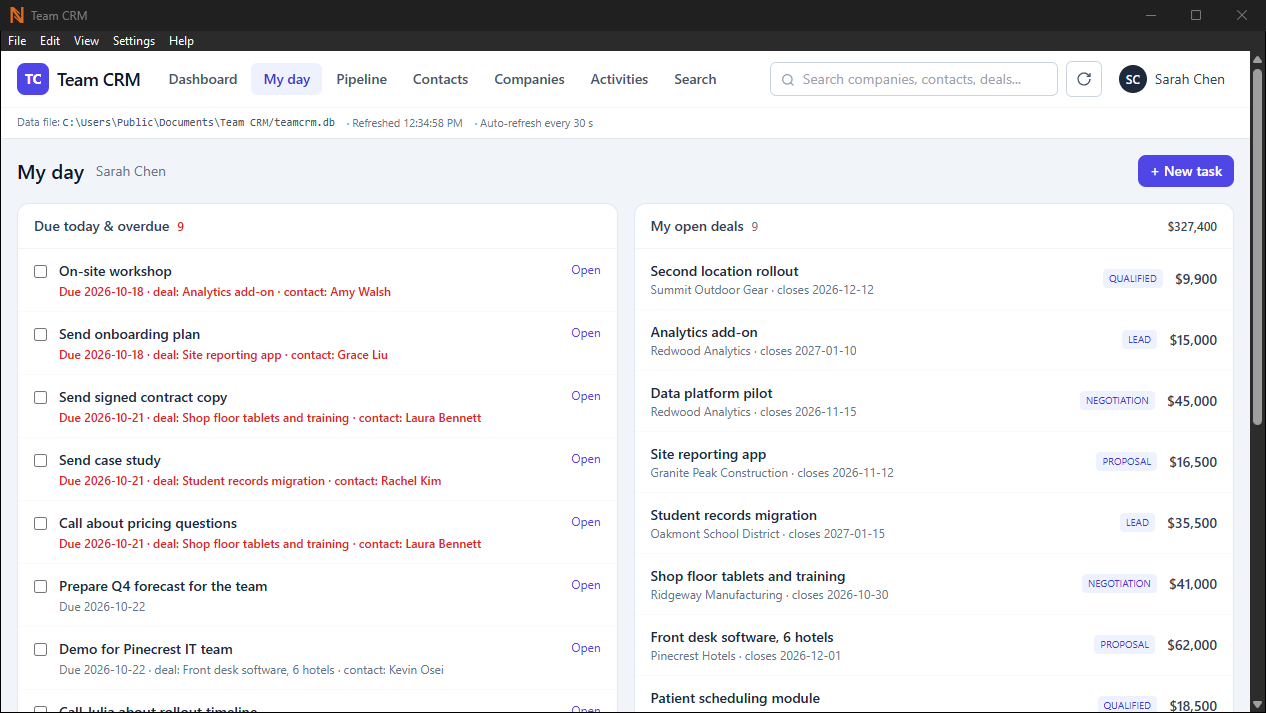Click the refresh icon button

tap(1084, 79)
